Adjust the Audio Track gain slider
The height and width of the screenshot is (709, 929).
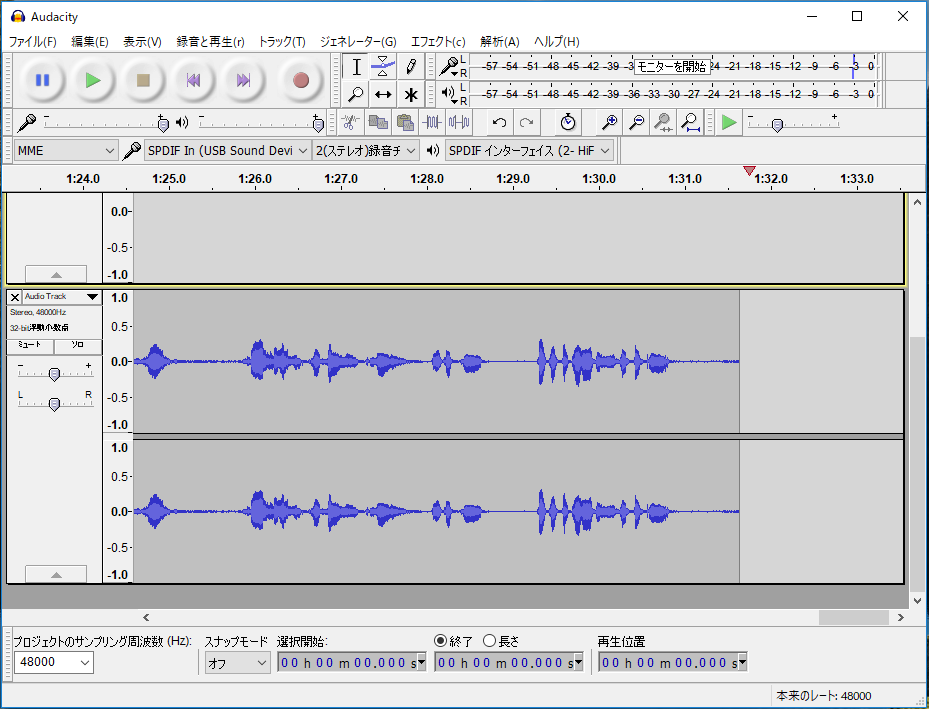click(54, 374)
